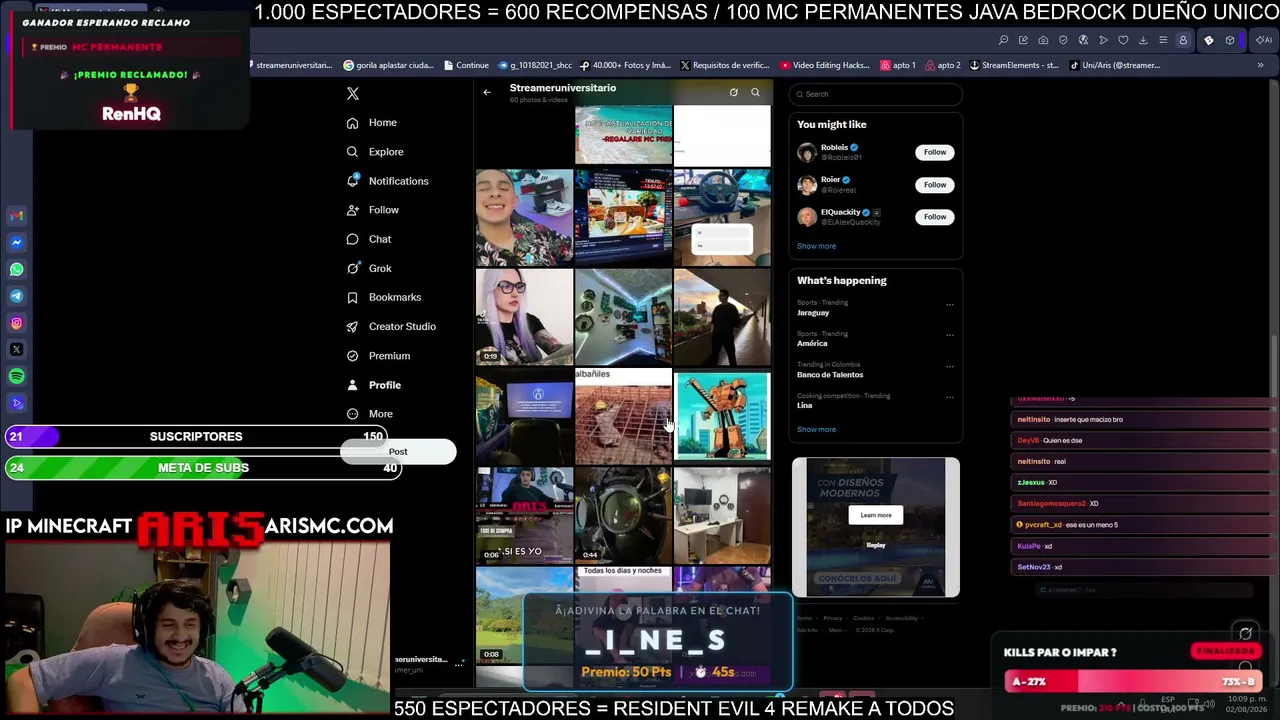Image resolution: width=1280 pixels, height=720 pixels.
Task: Follow the Robleis account
Action: coord(935,152)
